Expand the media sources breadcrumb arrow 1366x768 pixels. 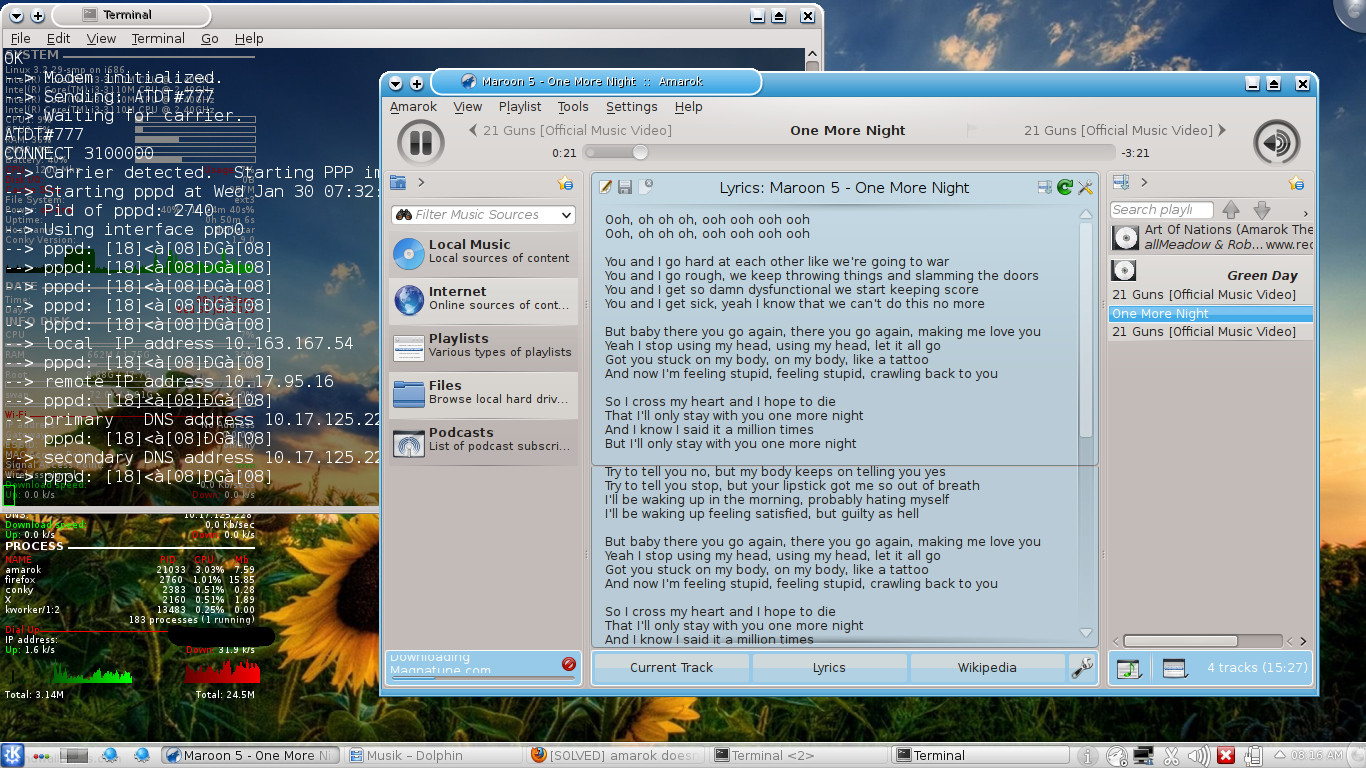point(421,182)
